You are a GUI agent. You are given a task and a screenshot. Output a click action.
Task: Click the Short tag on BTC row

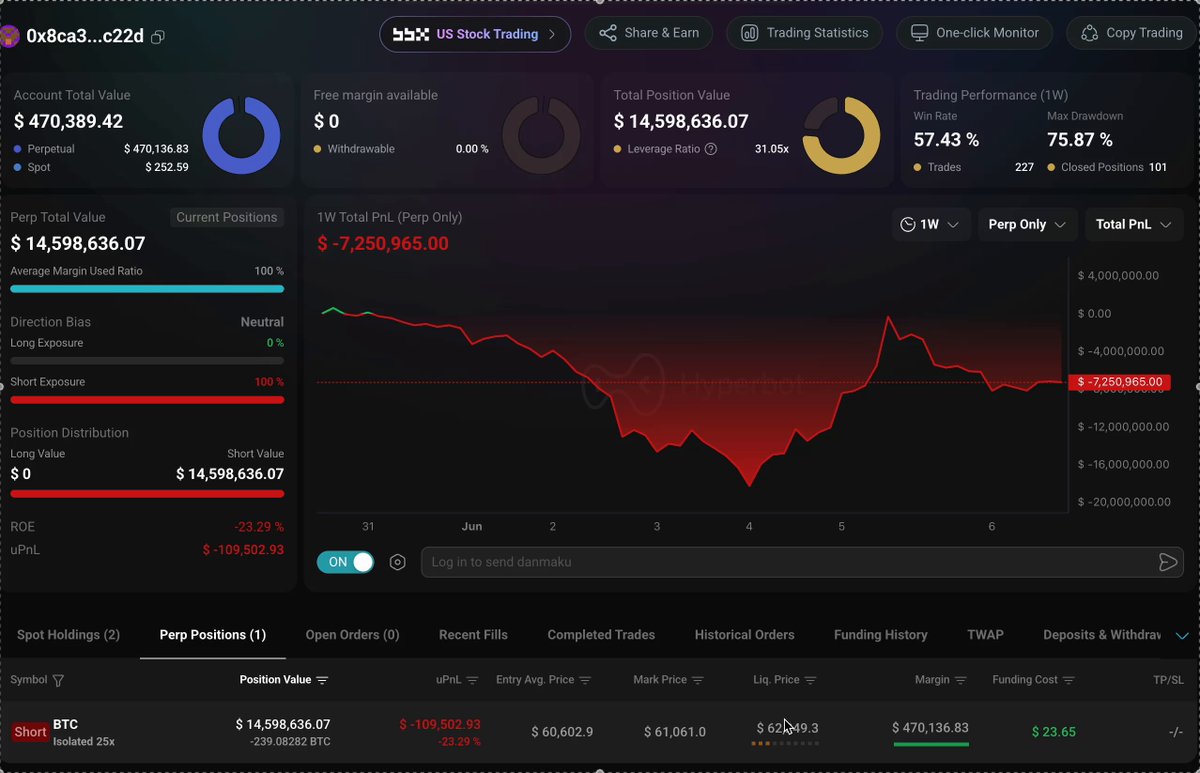pos(30,732)
